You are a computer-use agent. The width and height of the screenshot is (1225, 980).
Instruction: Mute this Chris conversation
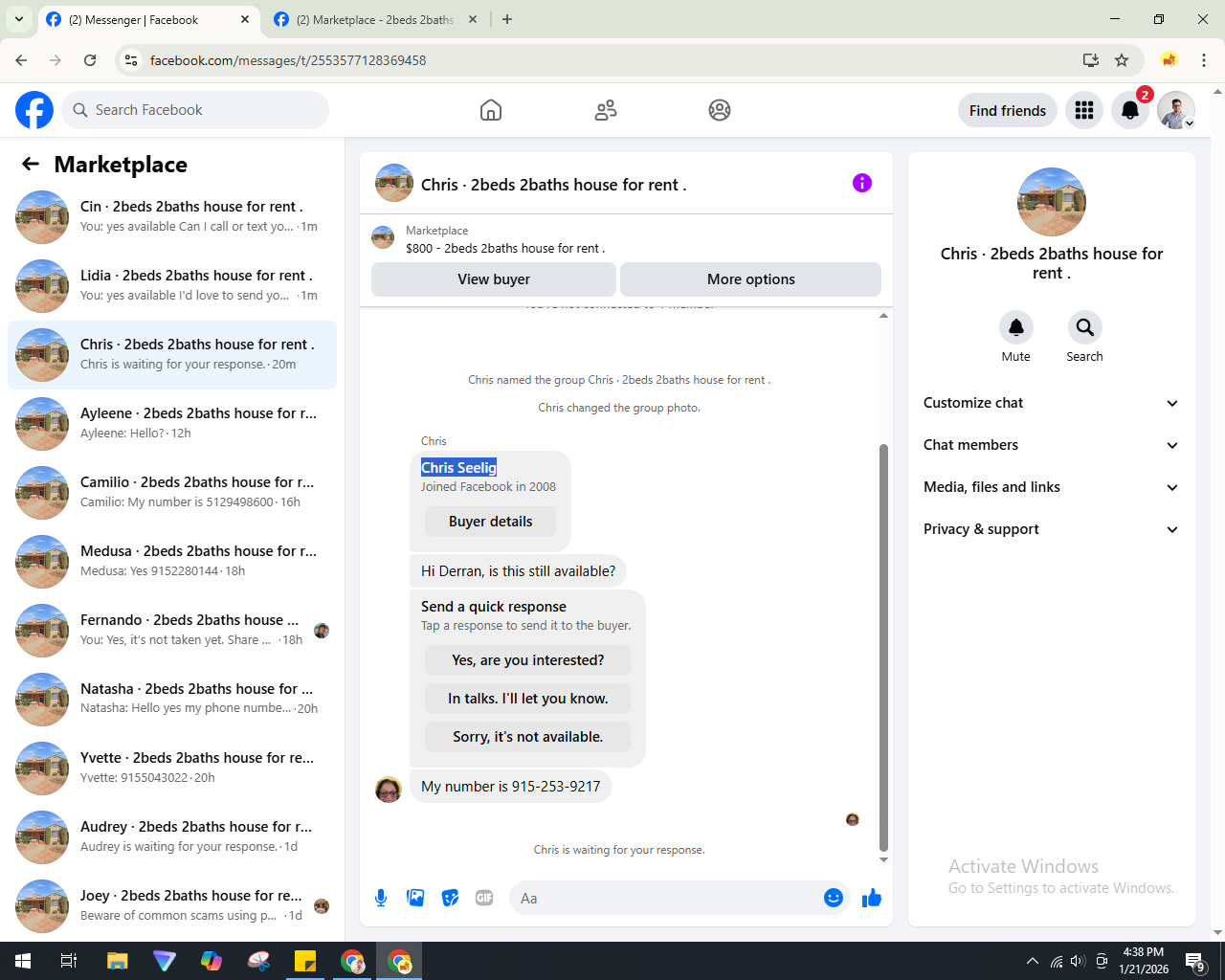click(x=1016, y=327)
